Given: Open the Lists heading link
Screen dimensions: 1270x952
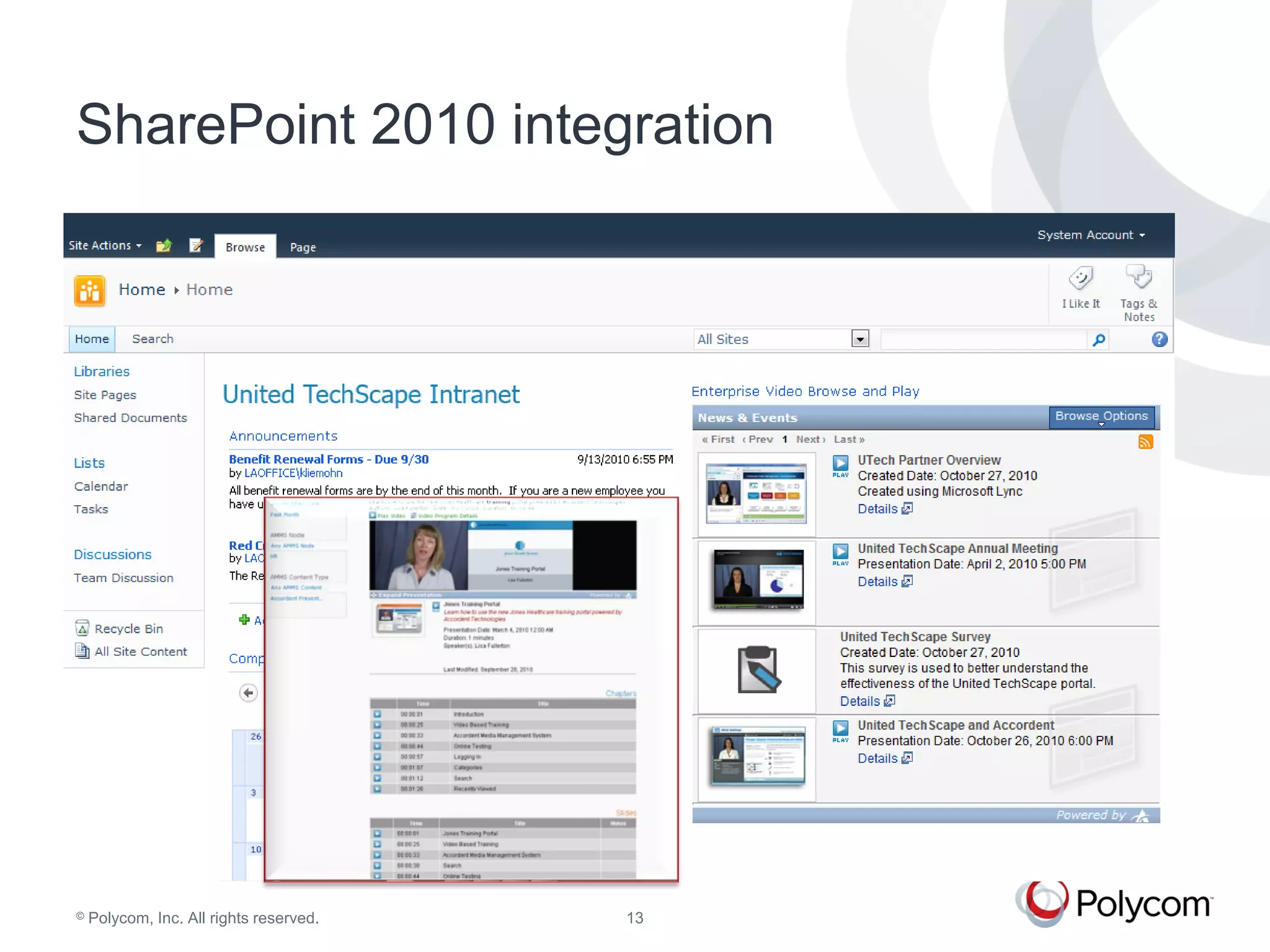Looking at the screenshot, I should (89, 463).
